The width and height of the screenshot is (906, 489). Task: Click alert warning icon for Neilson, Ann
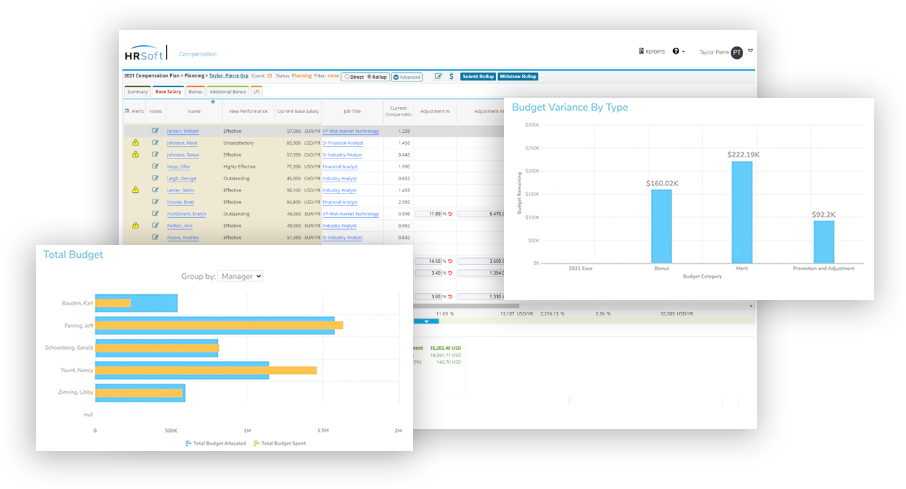pyautogui.click(x=136, y=226)
